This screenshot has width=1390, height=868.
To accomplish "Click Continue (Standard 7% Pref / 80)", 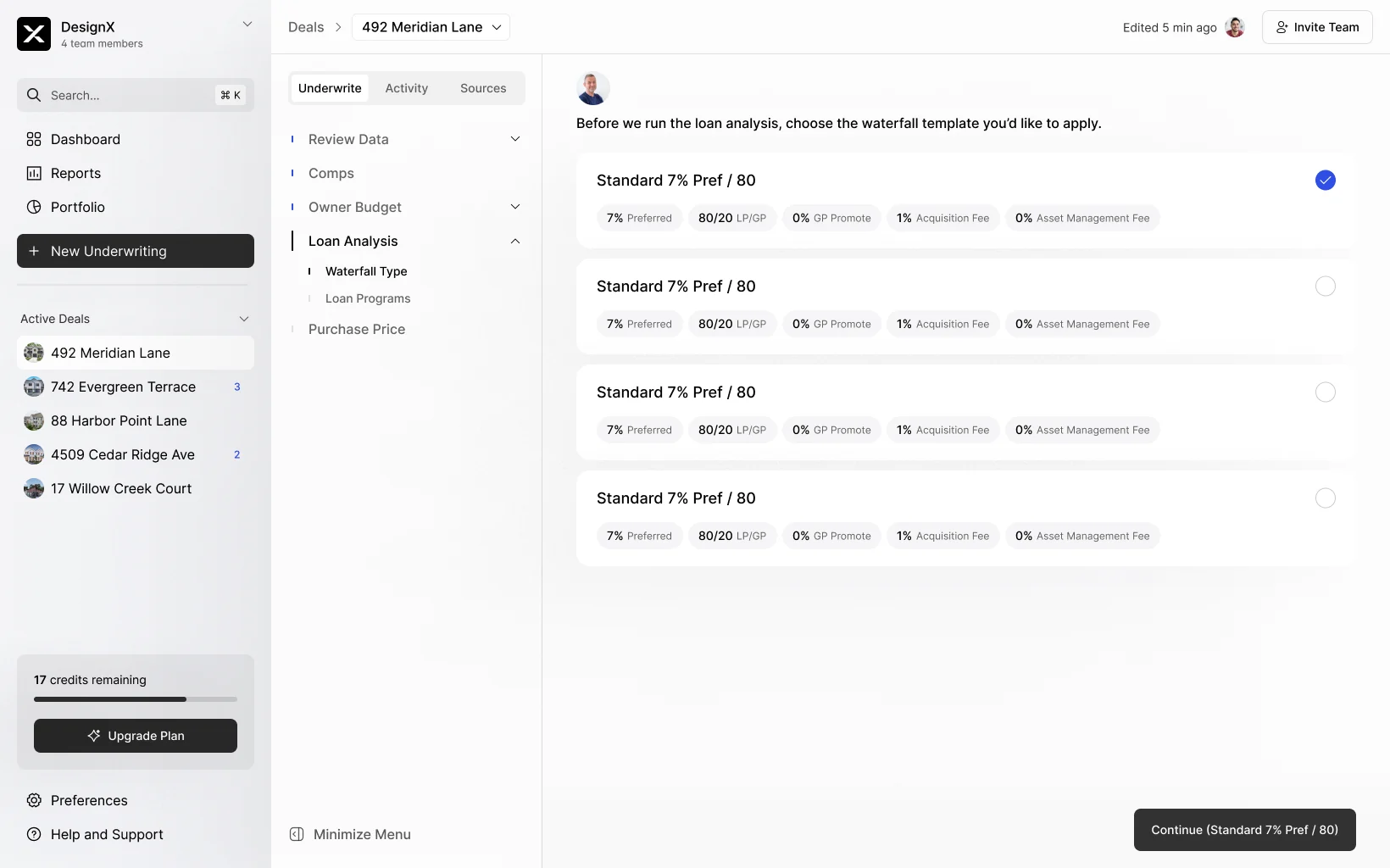I will point(1245,830).
